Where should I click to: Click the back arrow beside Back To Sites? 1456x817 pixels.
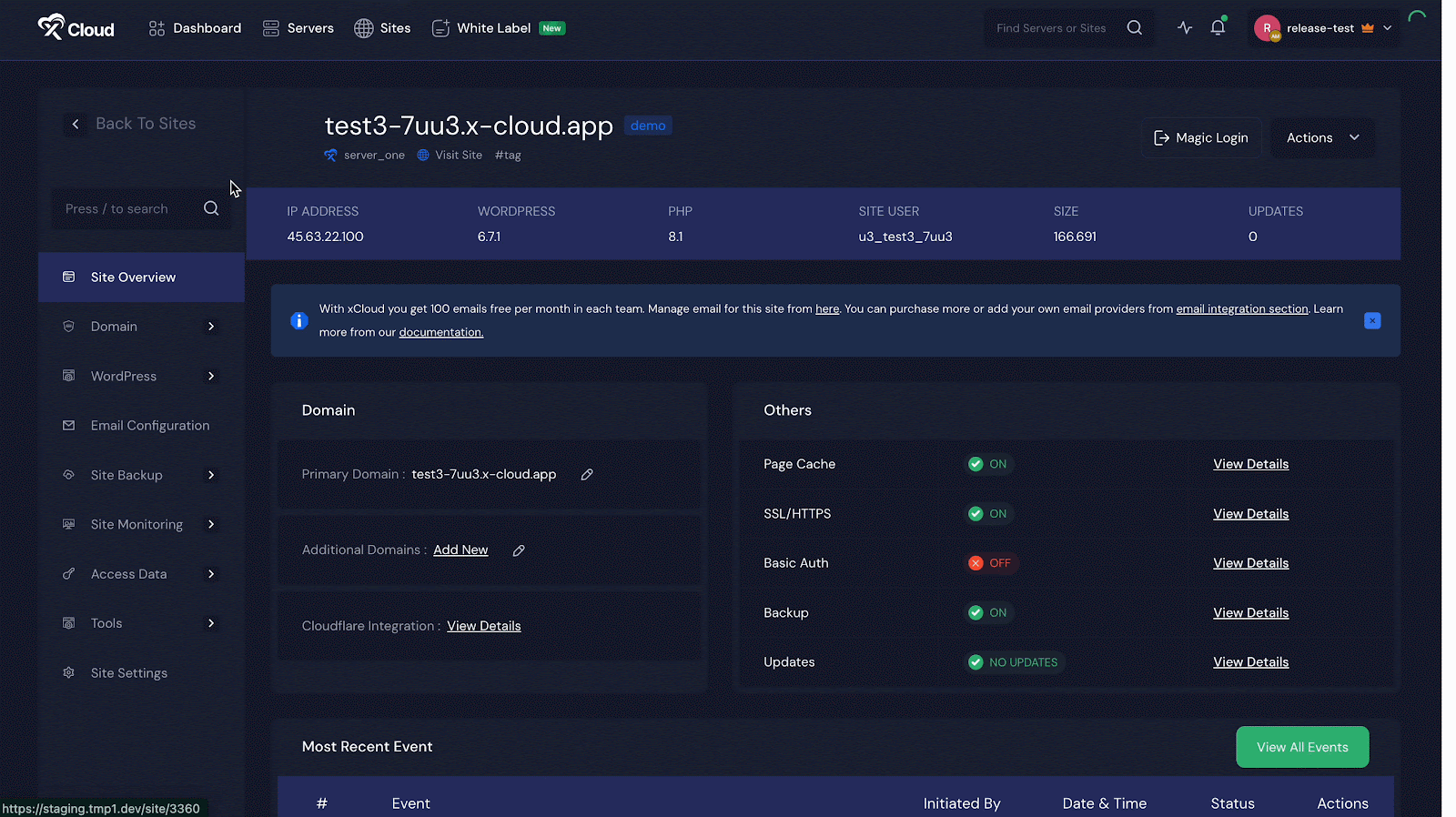pyautogui.click(x=76, y=124)
